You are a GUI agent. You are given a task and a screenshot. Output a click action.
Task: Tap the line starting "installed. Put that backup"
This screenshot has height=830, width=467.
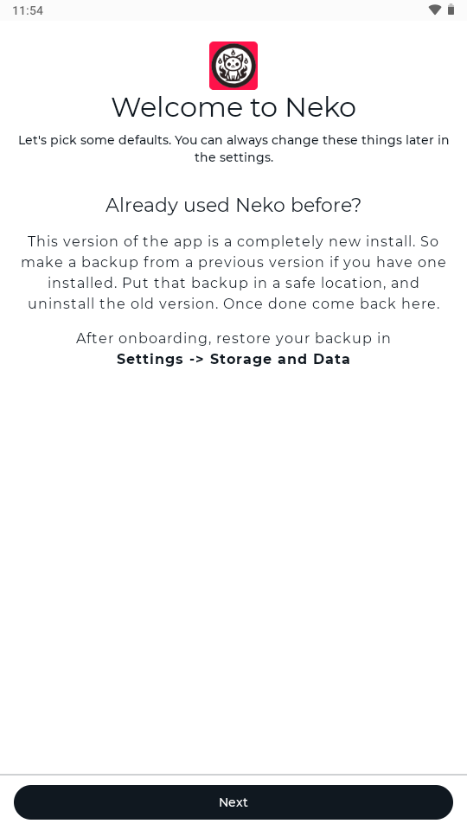(x=234, y=283)
